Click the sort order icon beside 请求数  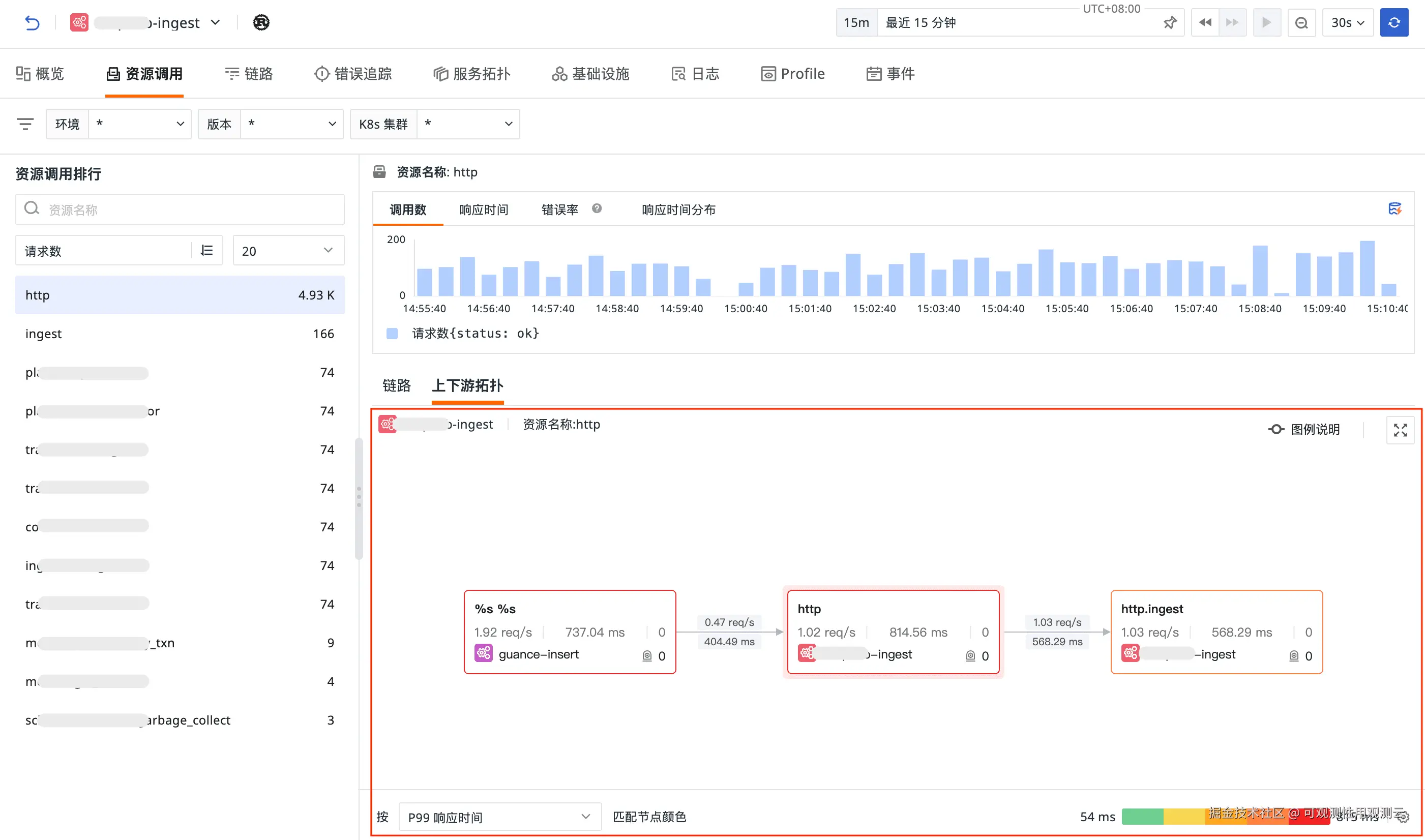click(206, 250)
